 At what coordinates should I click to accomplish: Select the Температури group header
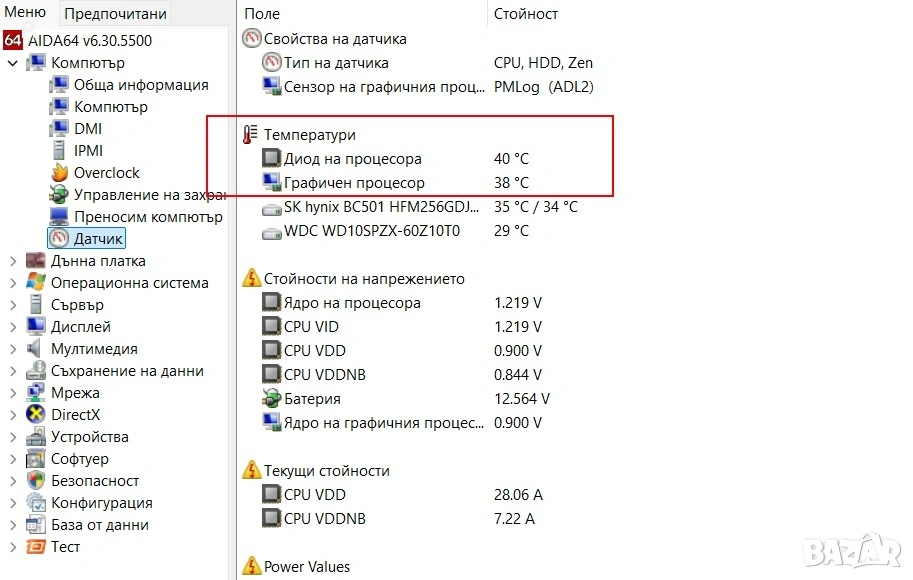[x=299, y=135]
